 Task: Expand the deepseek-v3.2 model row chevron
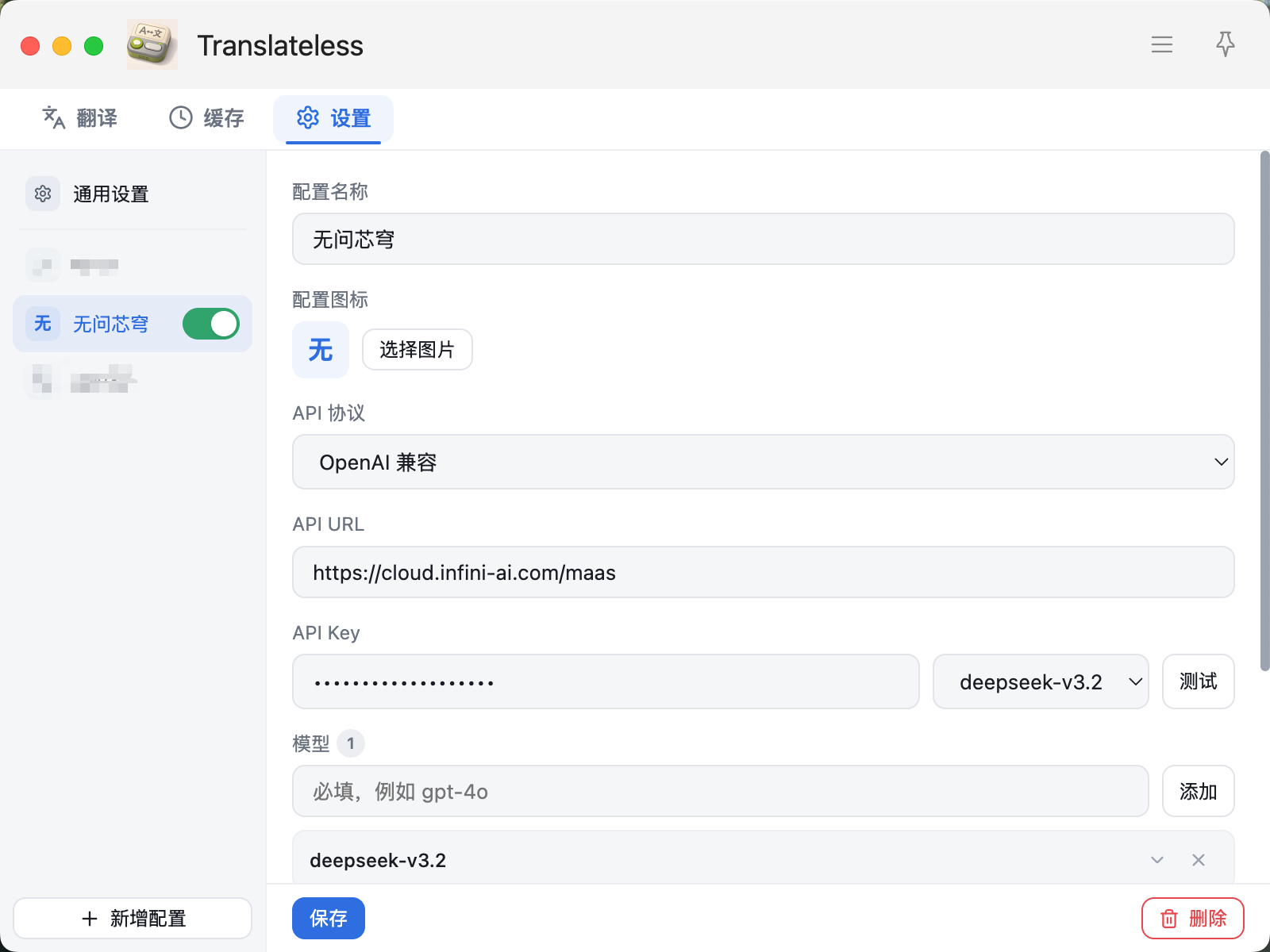(1157, 860)
